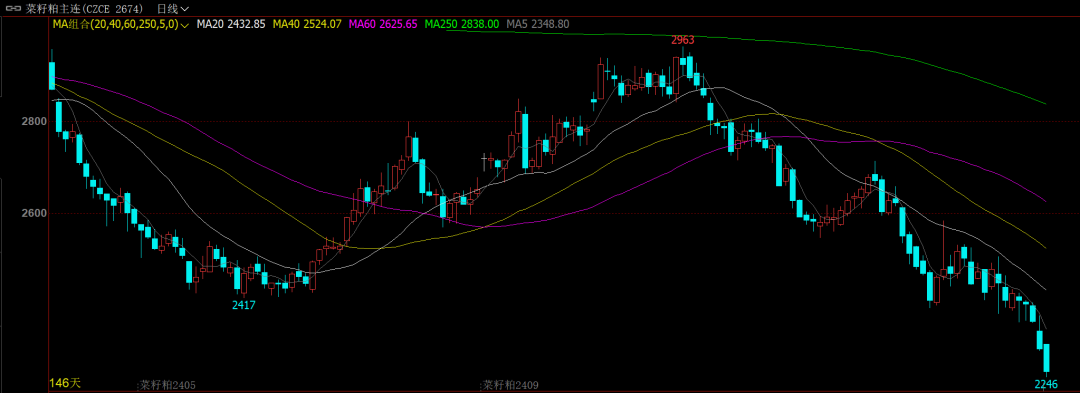Click the 2963 high price marker
This screenshot has width=1080, height=393.
click(x=683, y=40)
